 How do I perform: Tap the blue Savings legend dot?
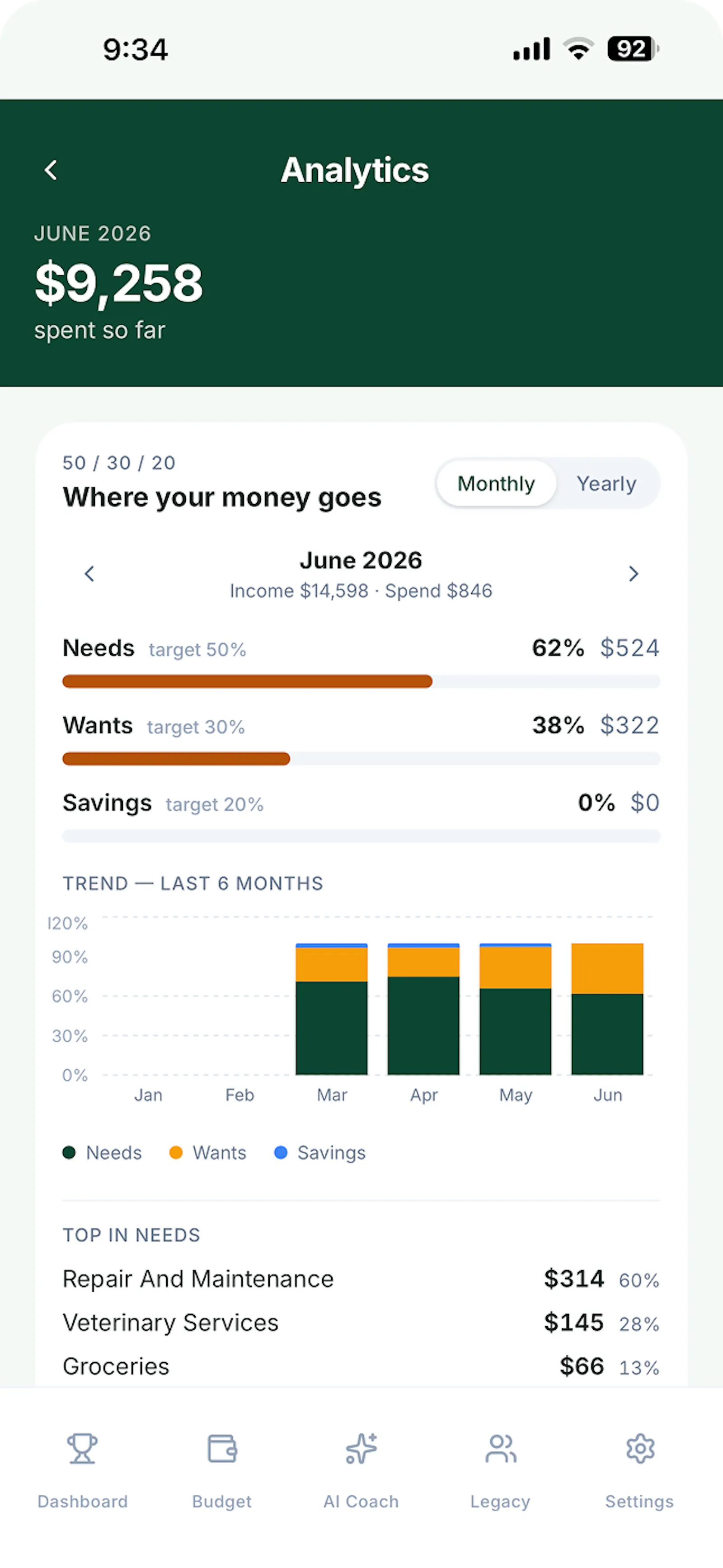click(281, 1152)
